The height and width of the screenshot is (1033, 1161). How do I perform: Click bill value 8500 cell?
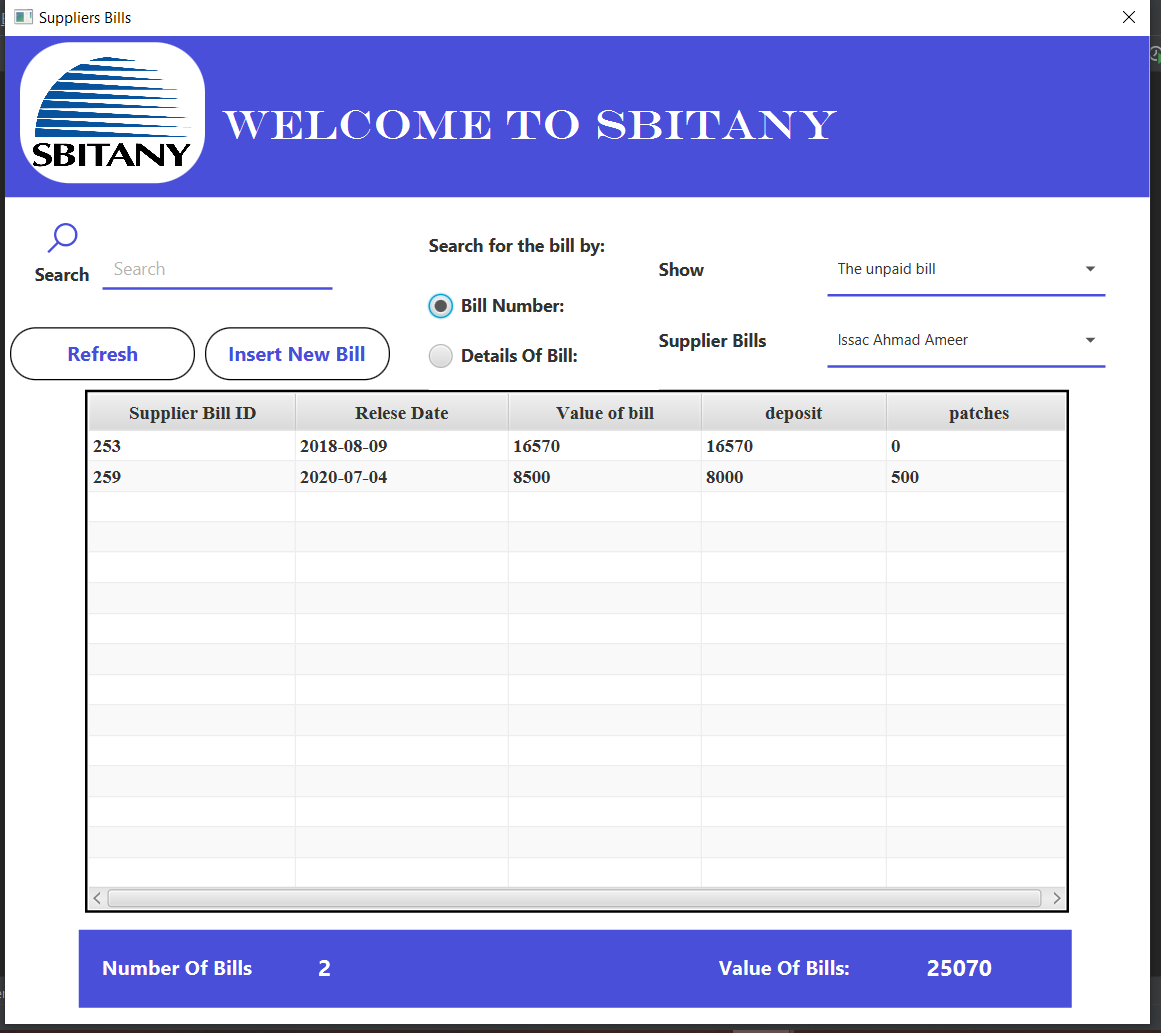point(604,477)
